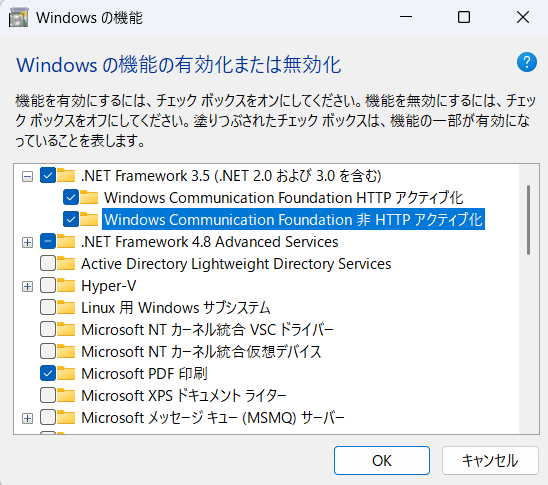Viewport: 548px width, 485px height.
Task: Click folder icon next to Hyper-V
Action: point(66,285)
